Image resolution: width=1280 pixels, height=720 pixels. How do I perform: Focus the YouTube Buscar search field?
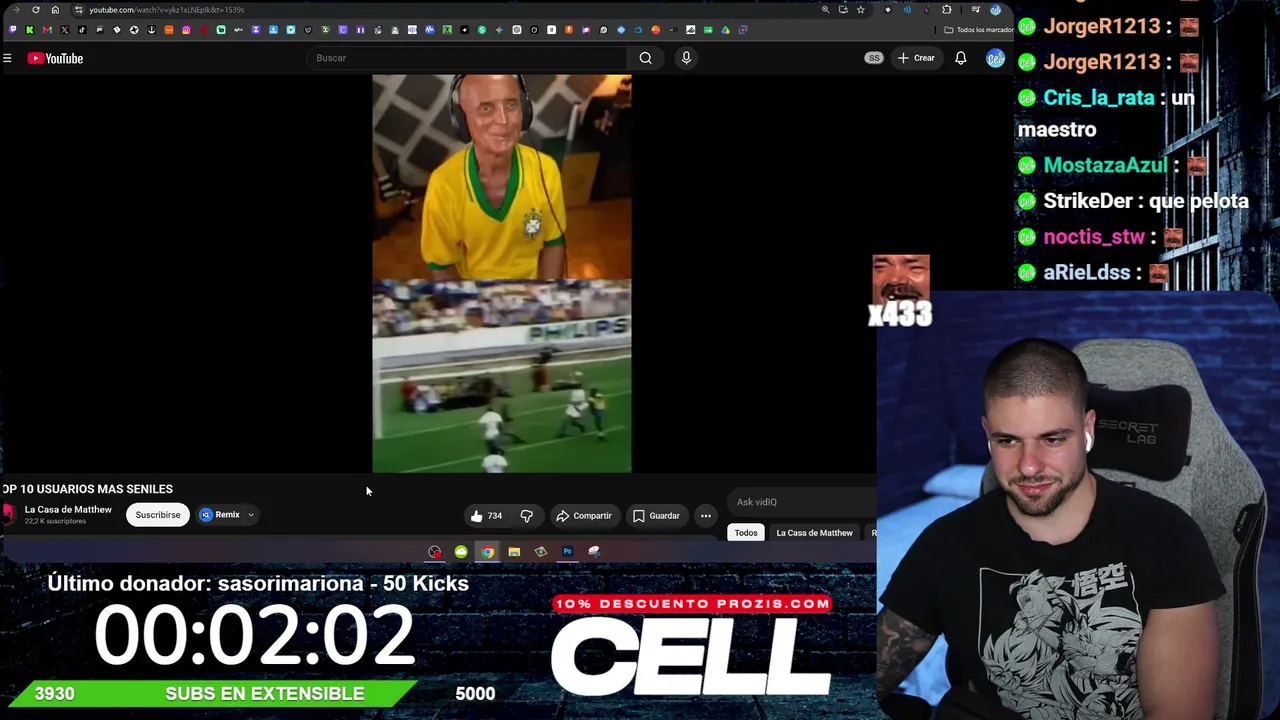[x=468, y=58]
